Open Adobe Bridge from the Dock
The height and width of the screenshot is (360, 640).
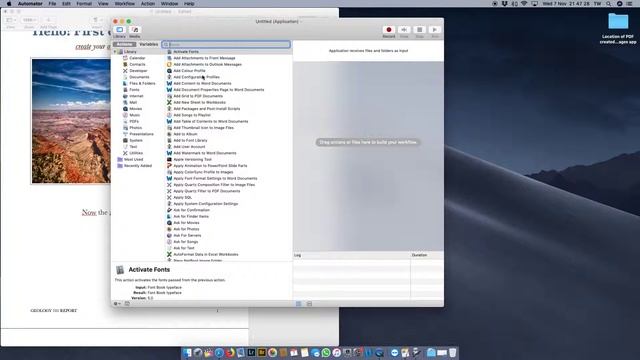pyautogui.click(x=262, y=353)
